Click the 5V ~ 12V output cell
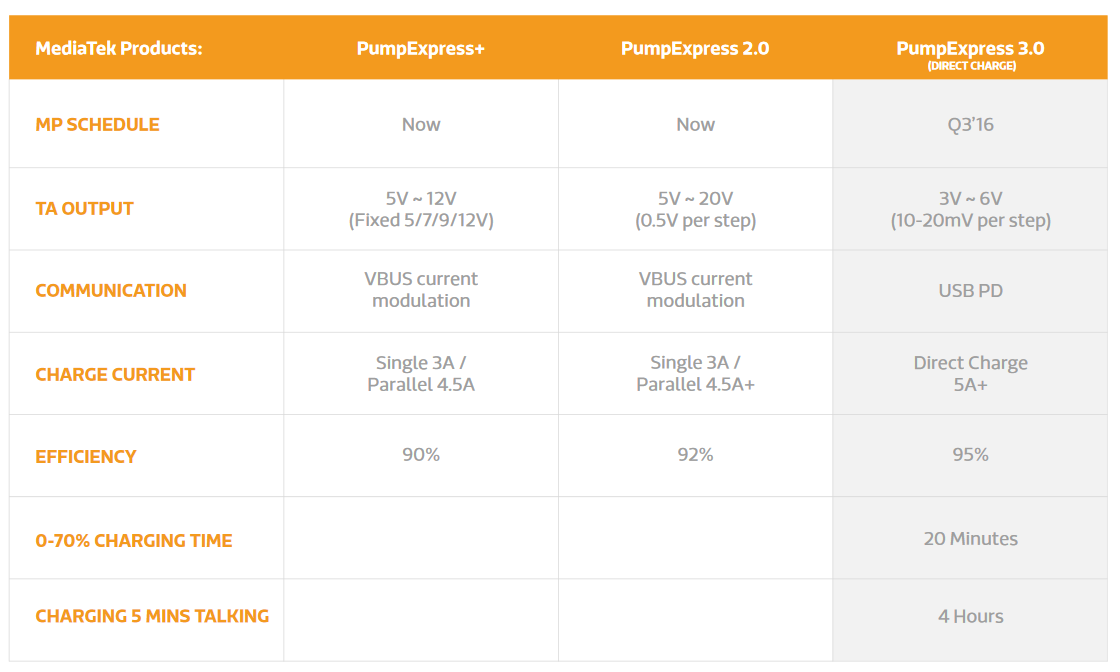 (x=421, y=209)
